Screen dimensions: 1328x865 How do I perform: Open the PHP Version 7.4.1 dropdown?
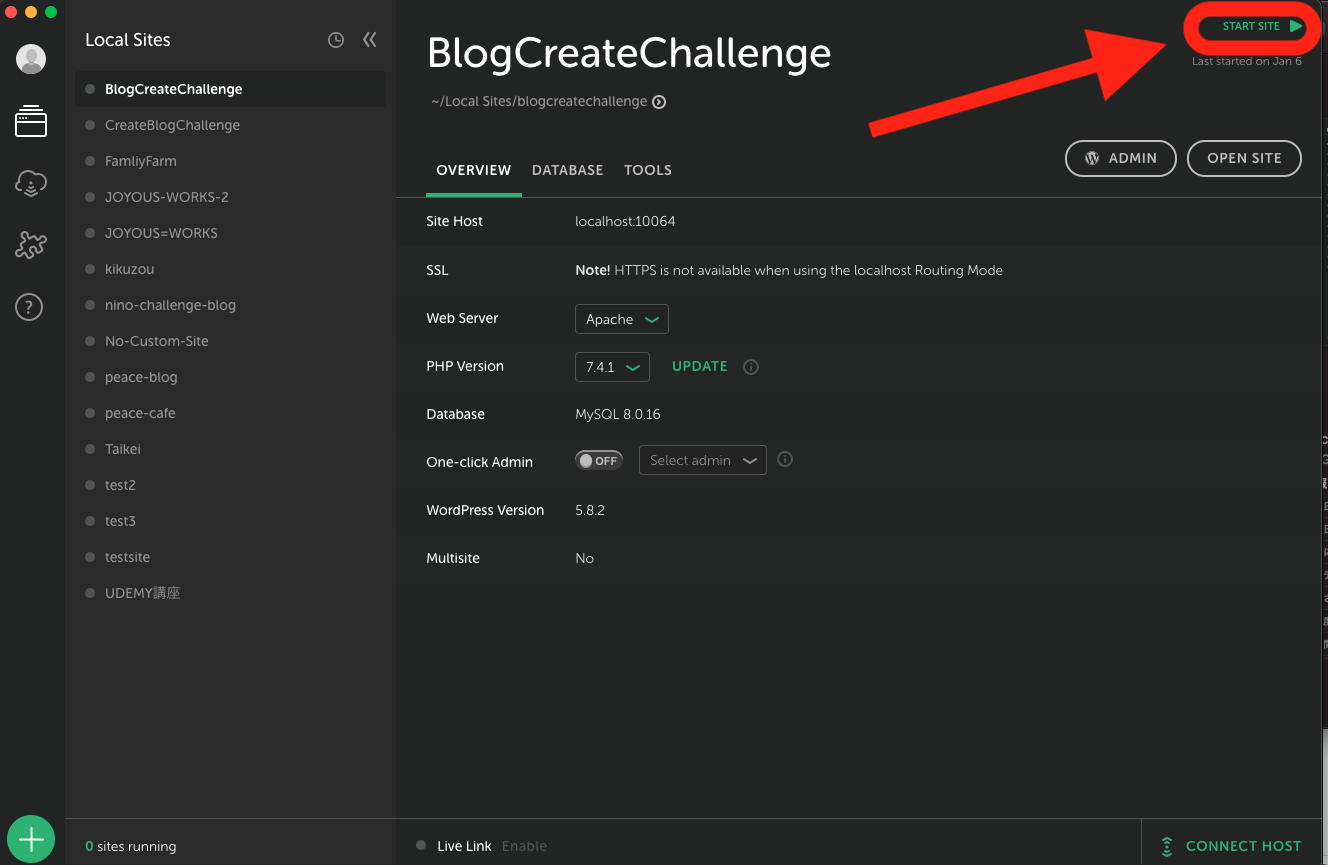pyautogui.click(x=612, y=367)
